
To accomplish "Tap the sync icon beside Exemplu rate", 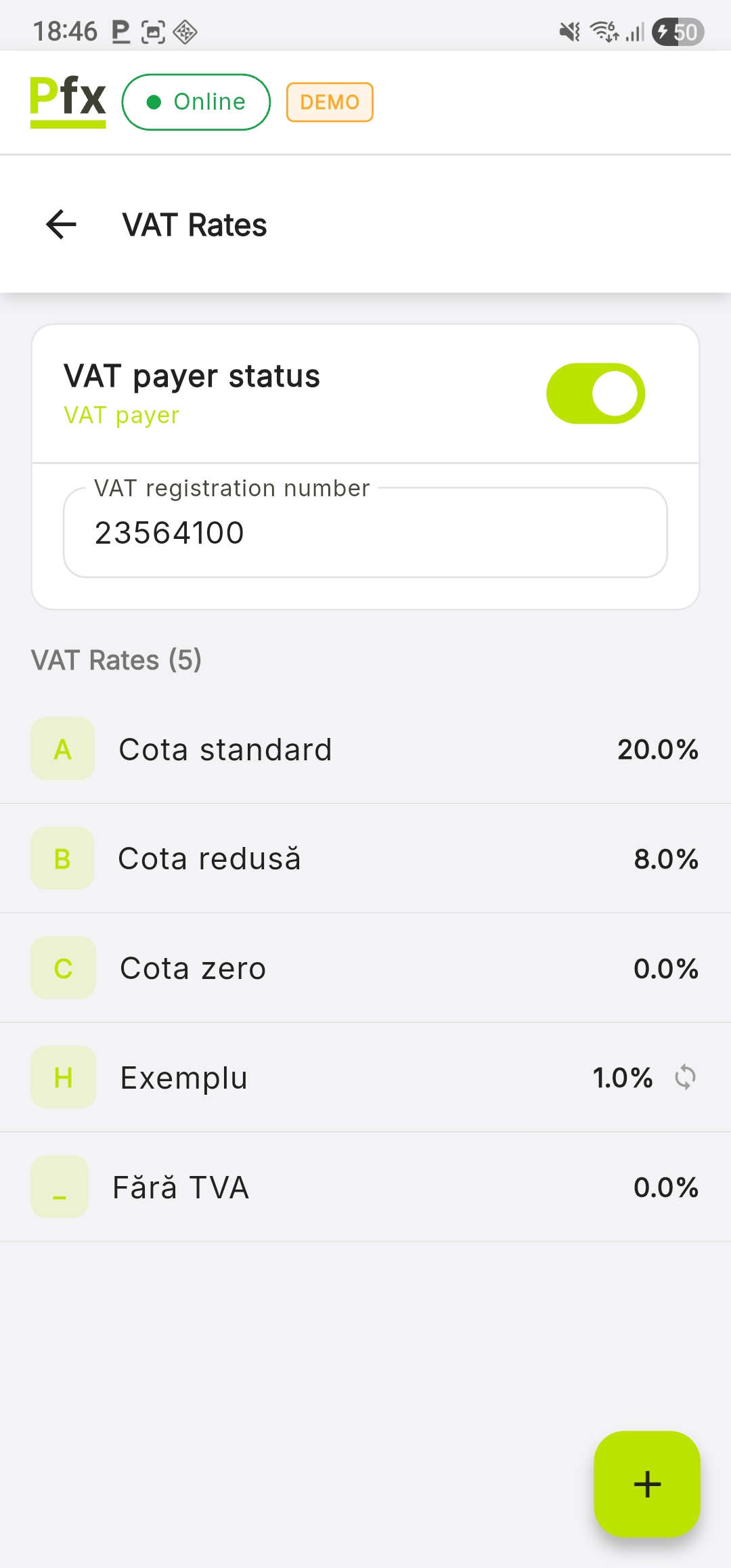I will coord(685,1077).
